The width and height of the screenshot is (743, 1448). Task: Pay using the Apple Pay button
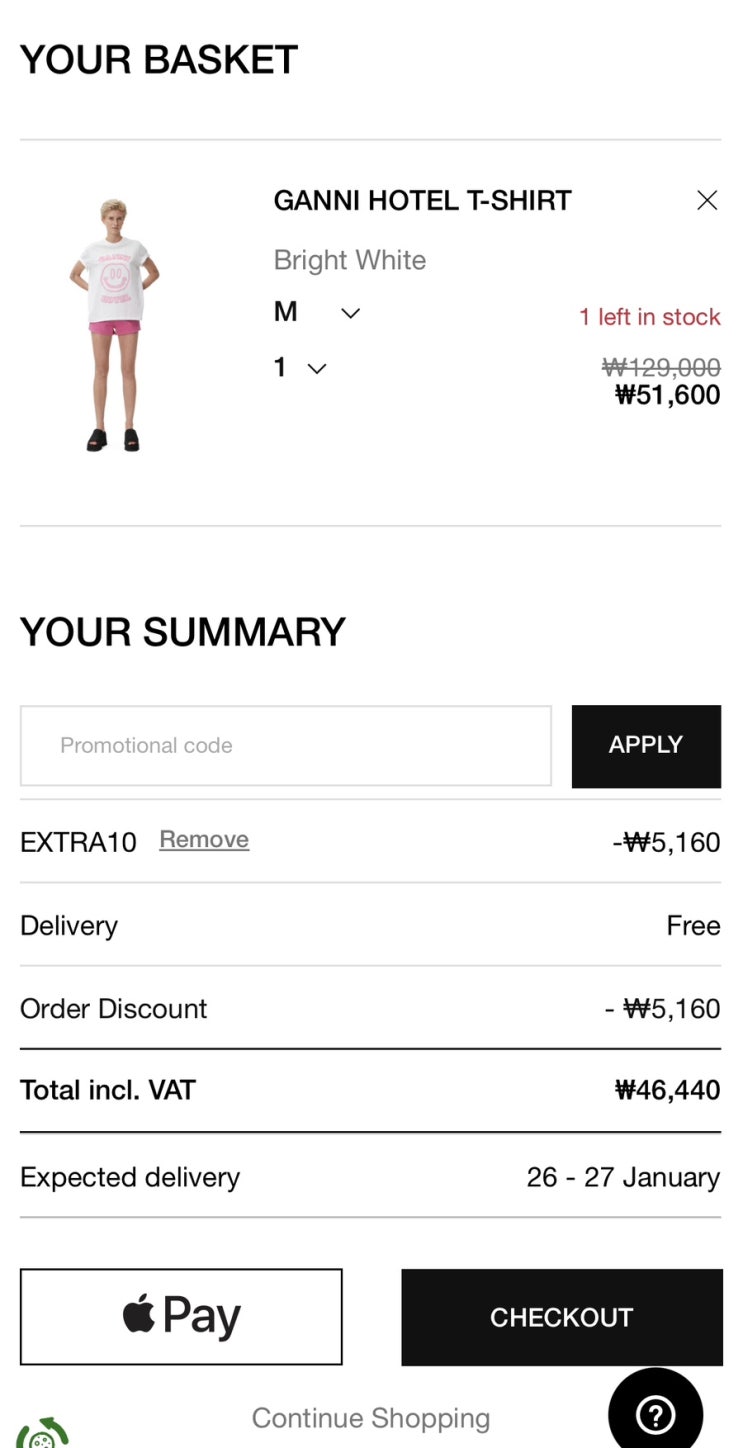point(181,1316)
